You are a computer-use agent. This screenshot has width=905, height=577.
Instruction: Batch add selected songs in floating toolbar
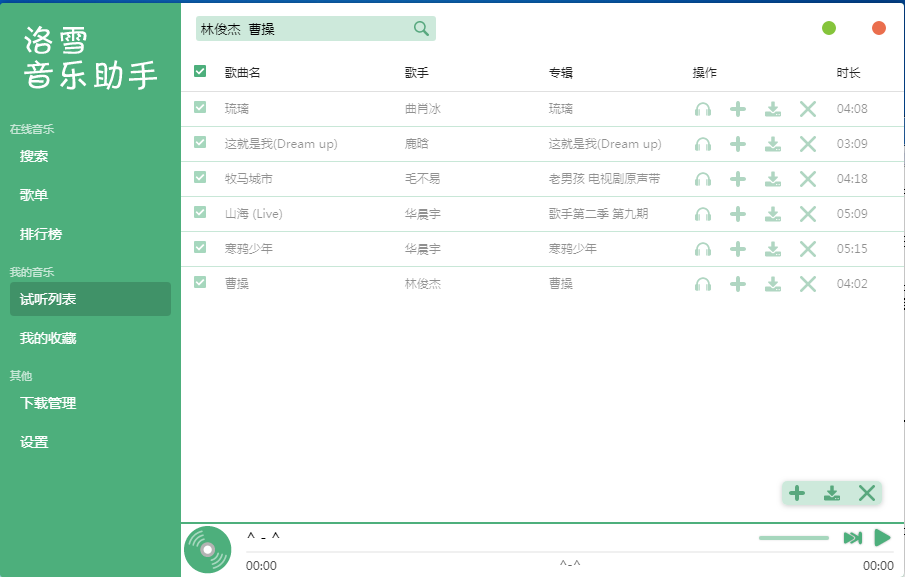797,493
